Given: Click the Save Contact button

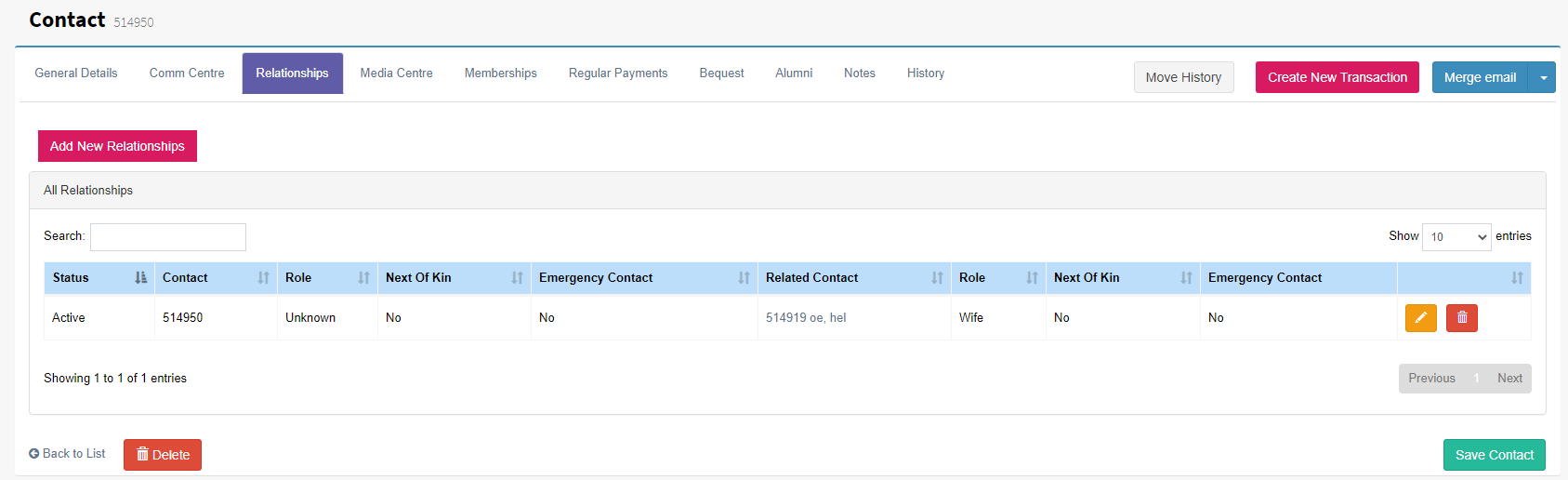Looking at the screenshot, I should 1495,455.
